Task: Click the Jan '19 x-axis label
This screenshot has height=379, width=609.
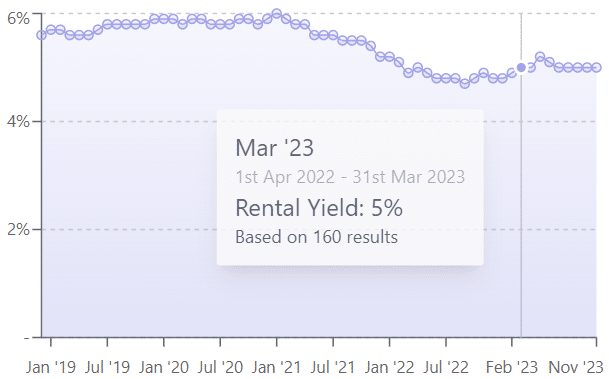Action: [51, 367]
